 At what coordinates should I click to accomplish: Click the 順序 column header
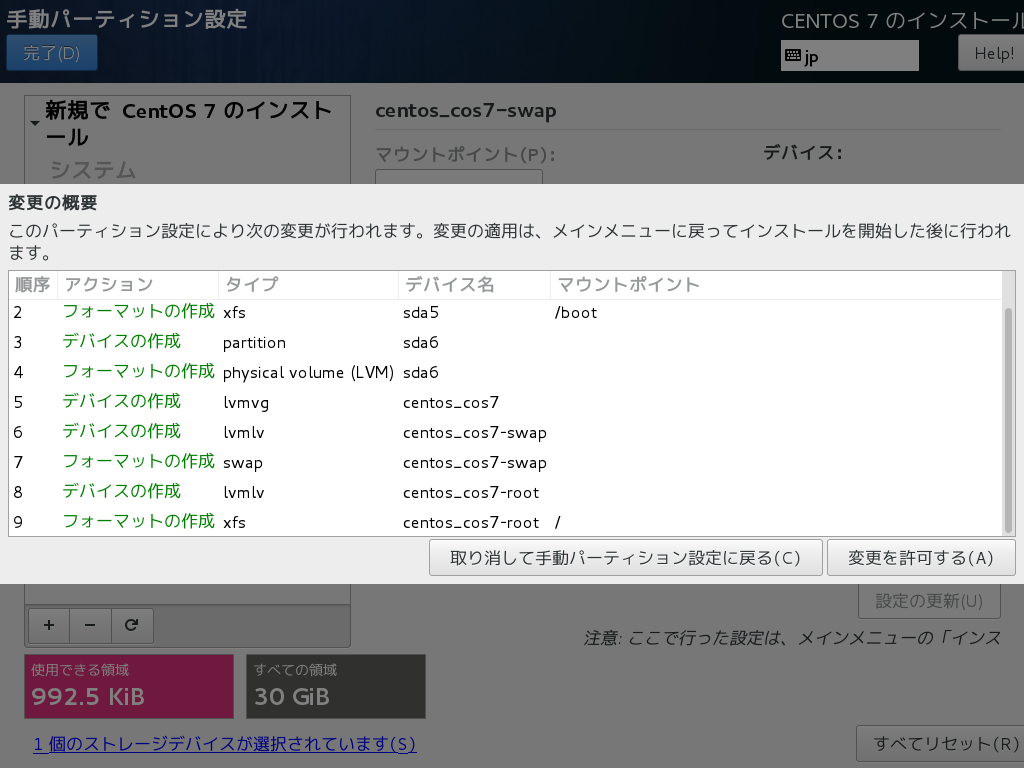pos(33,285)
